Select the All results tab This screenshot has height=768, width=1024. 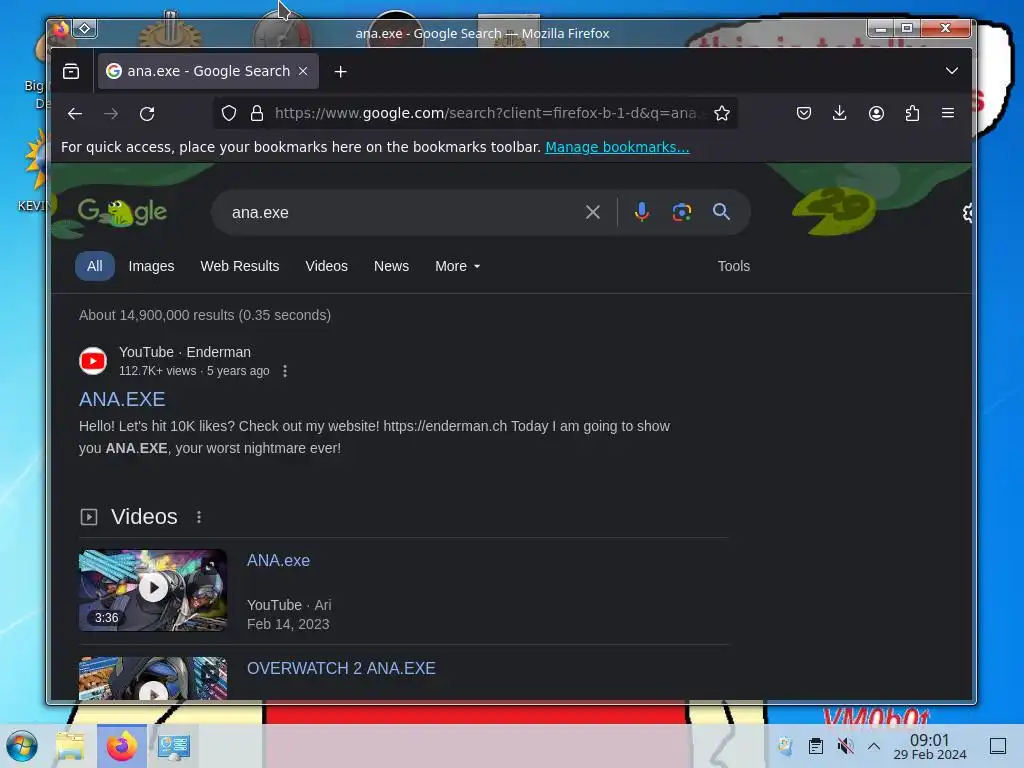(95, 266)
